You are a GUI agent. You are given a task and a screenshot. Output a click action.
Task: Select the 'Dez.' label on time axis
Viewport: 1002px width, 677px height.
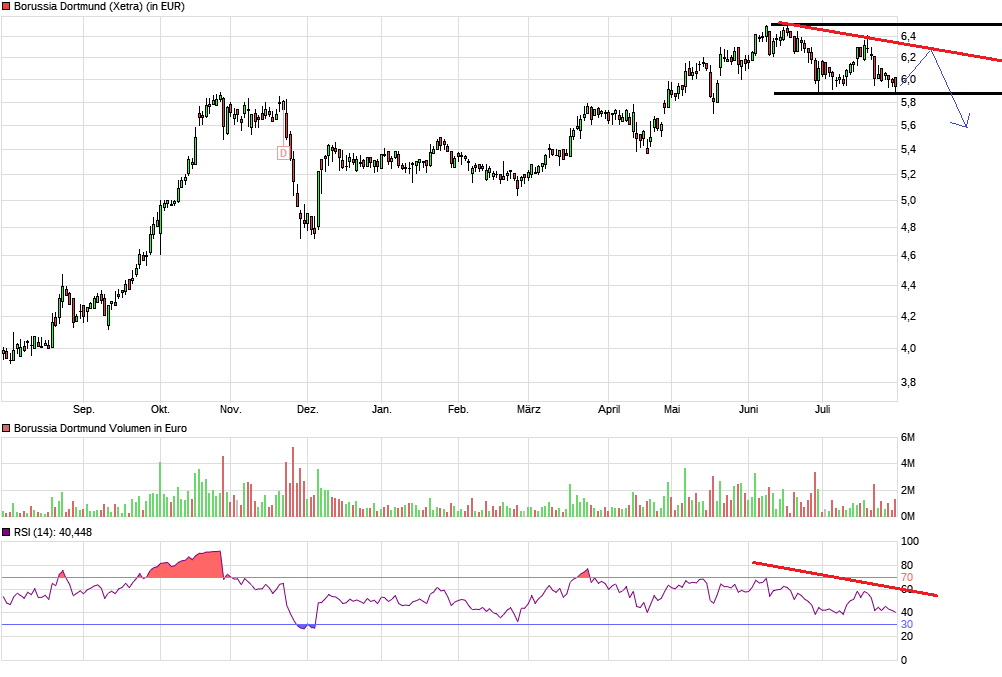(307, 409)
